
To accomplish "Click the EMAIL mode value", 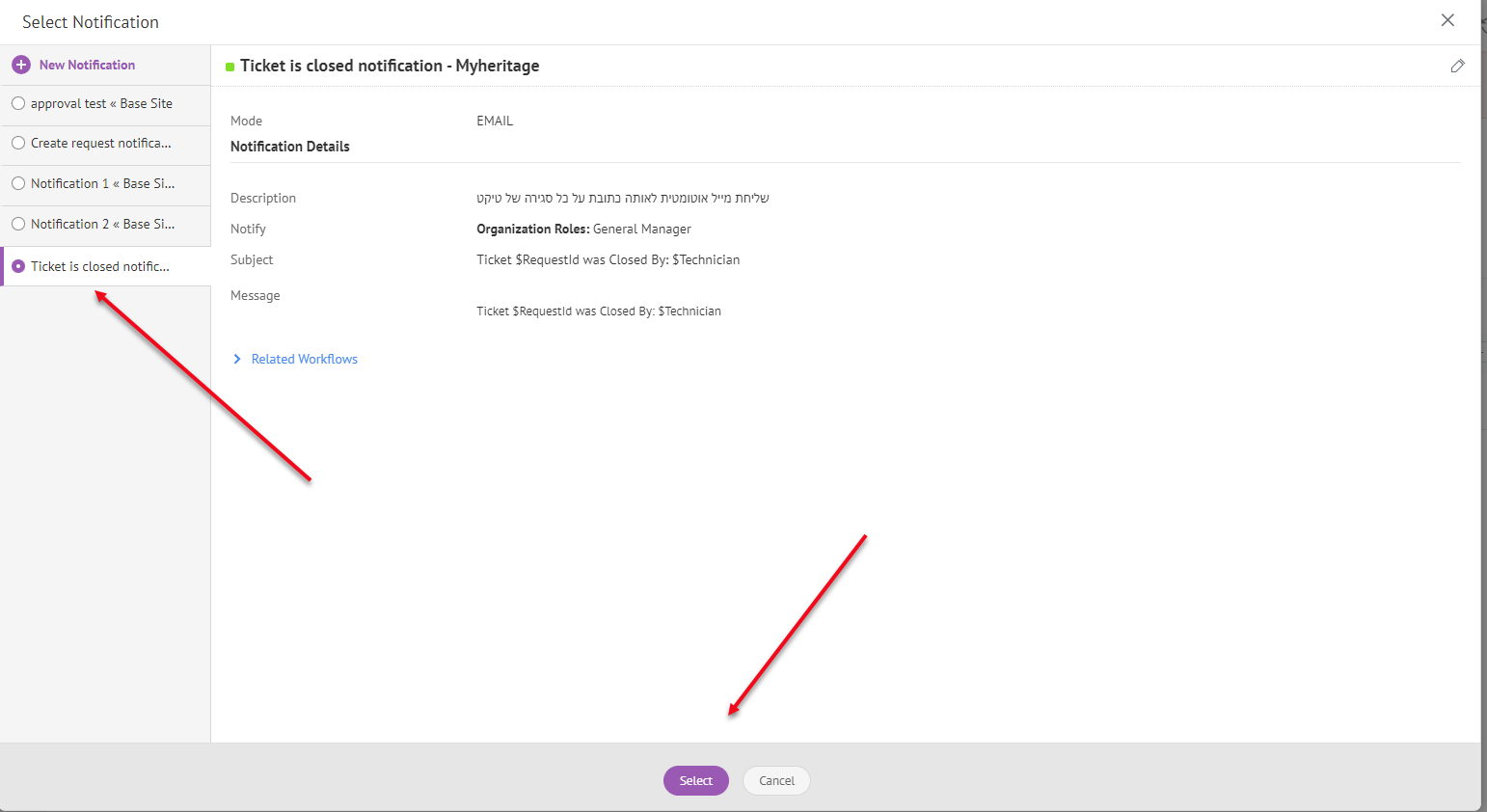I will pyautogui.click(x=495, y=121).
